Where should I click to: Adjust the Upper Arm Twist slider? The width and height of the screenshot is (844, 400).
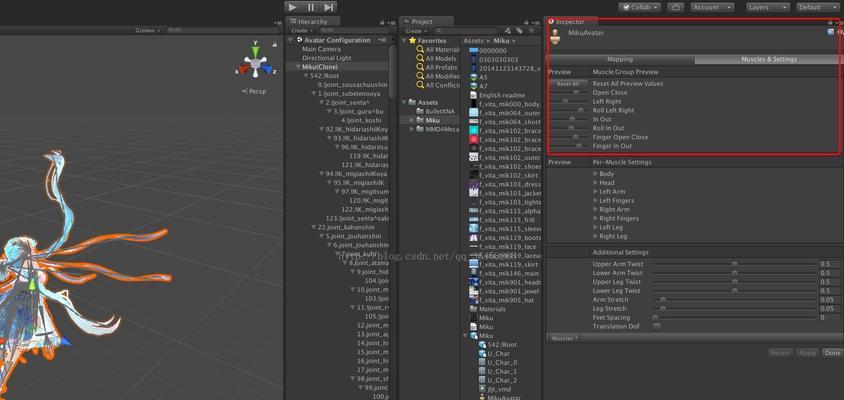coord(734,264)
